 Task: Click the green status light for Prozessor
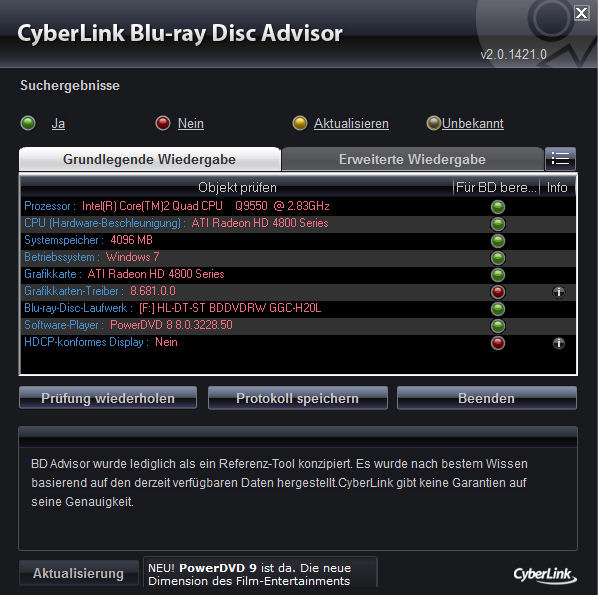point(498,207)
